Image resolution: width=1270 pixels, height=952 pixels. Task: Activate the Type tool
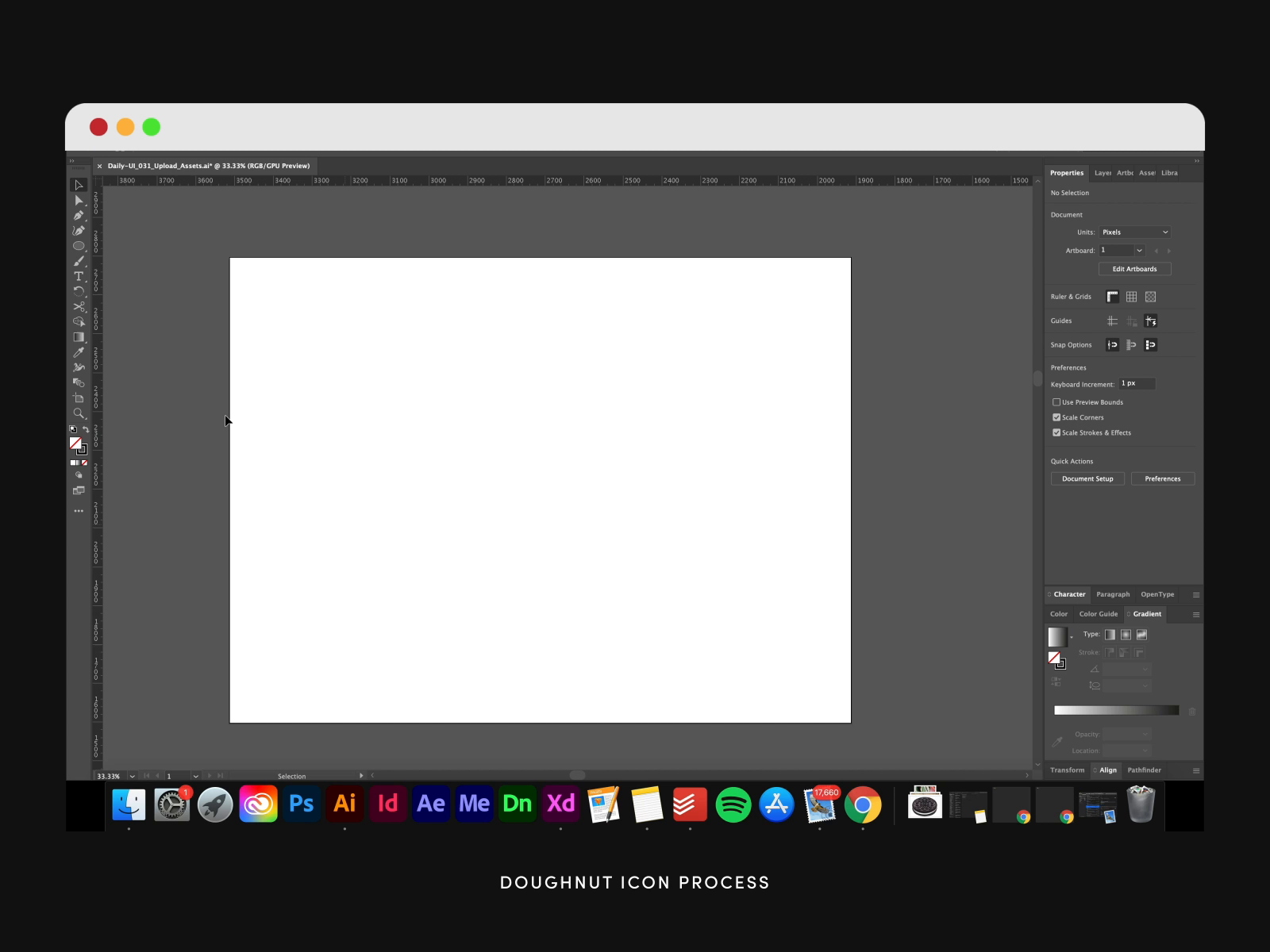(x=79, y=276)
